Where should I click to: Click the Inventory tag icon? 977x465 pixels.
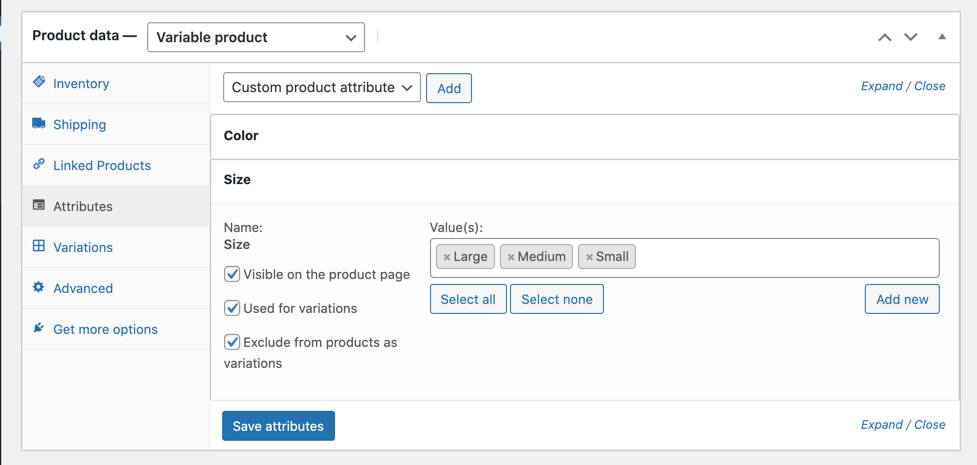(39, 82)
